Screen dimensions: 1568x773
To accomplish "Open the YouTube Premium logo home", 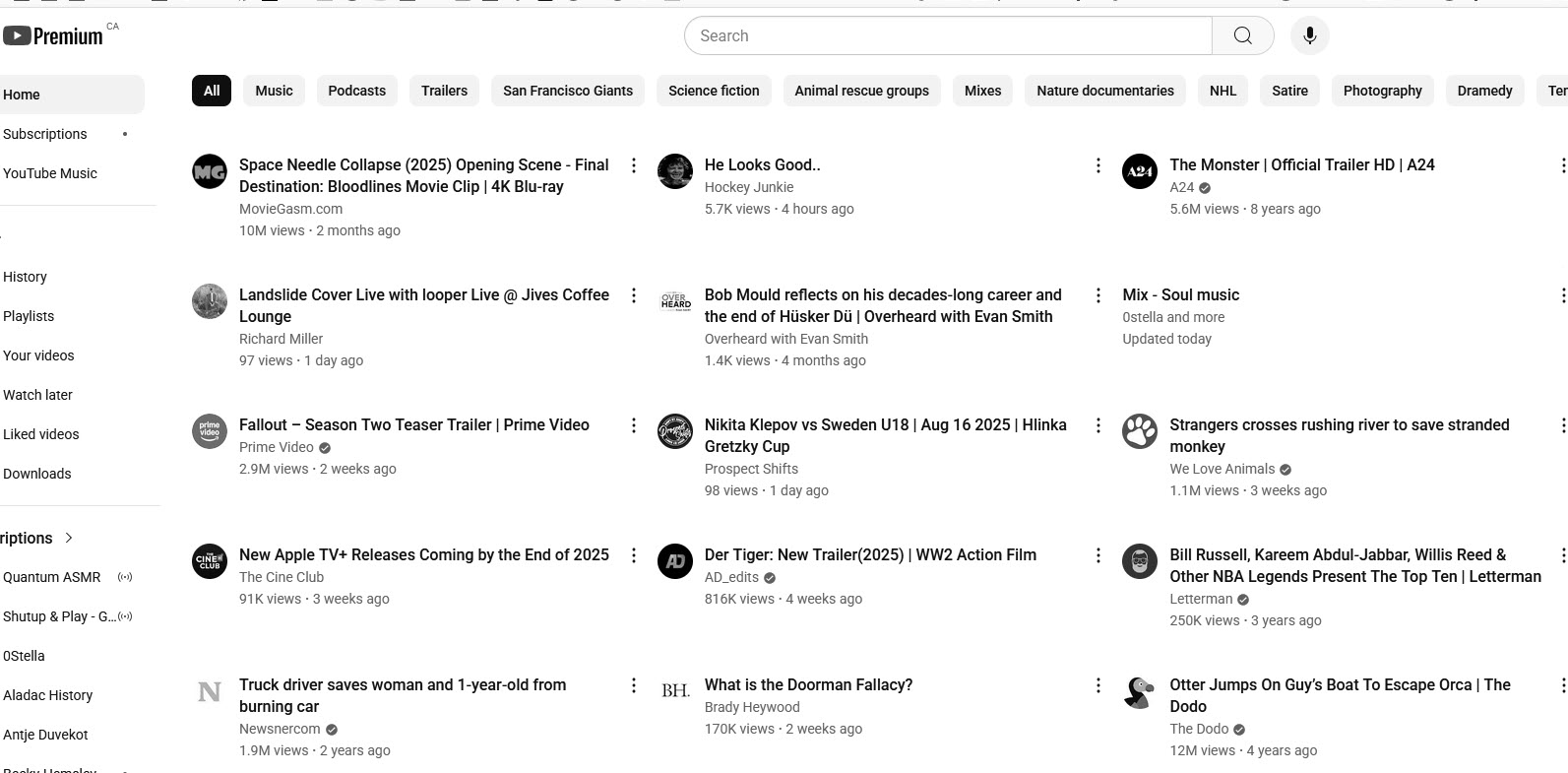I will click(54, 36).
